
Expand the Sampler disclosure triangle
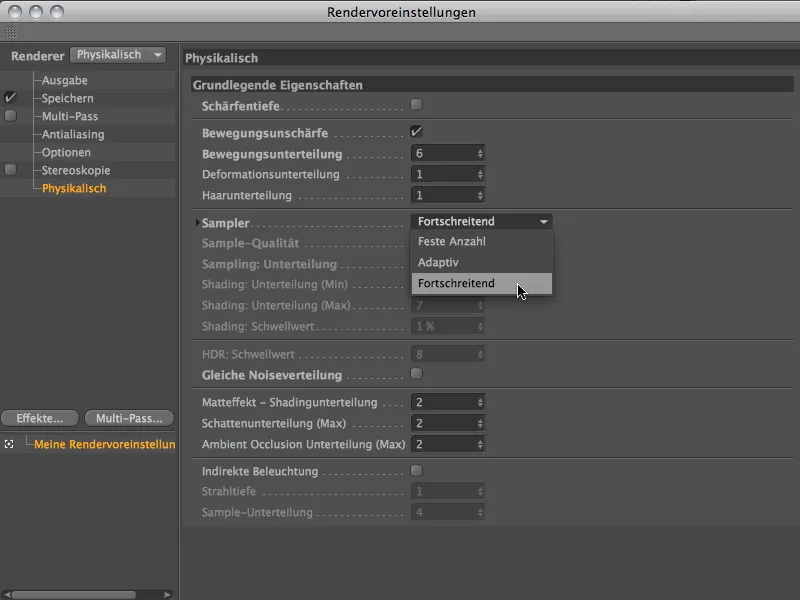[197, 222]
